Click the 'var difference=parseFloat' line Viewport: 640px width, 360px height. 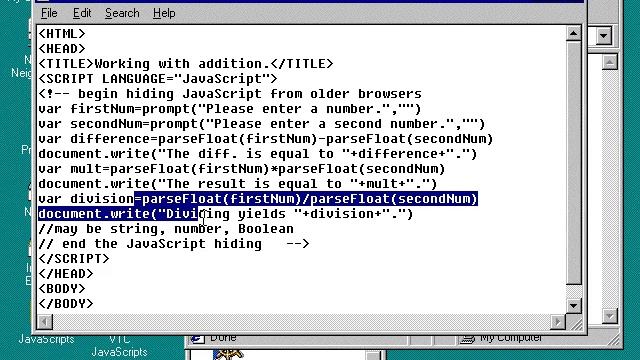[x=266, y=139]
